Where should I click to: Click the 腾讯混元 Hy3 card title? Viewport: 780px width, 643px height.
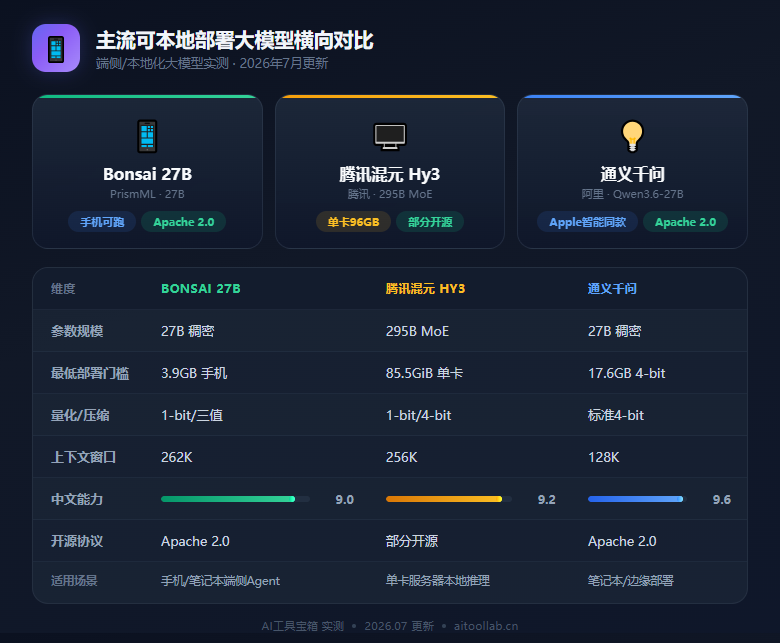pos(390,174)
